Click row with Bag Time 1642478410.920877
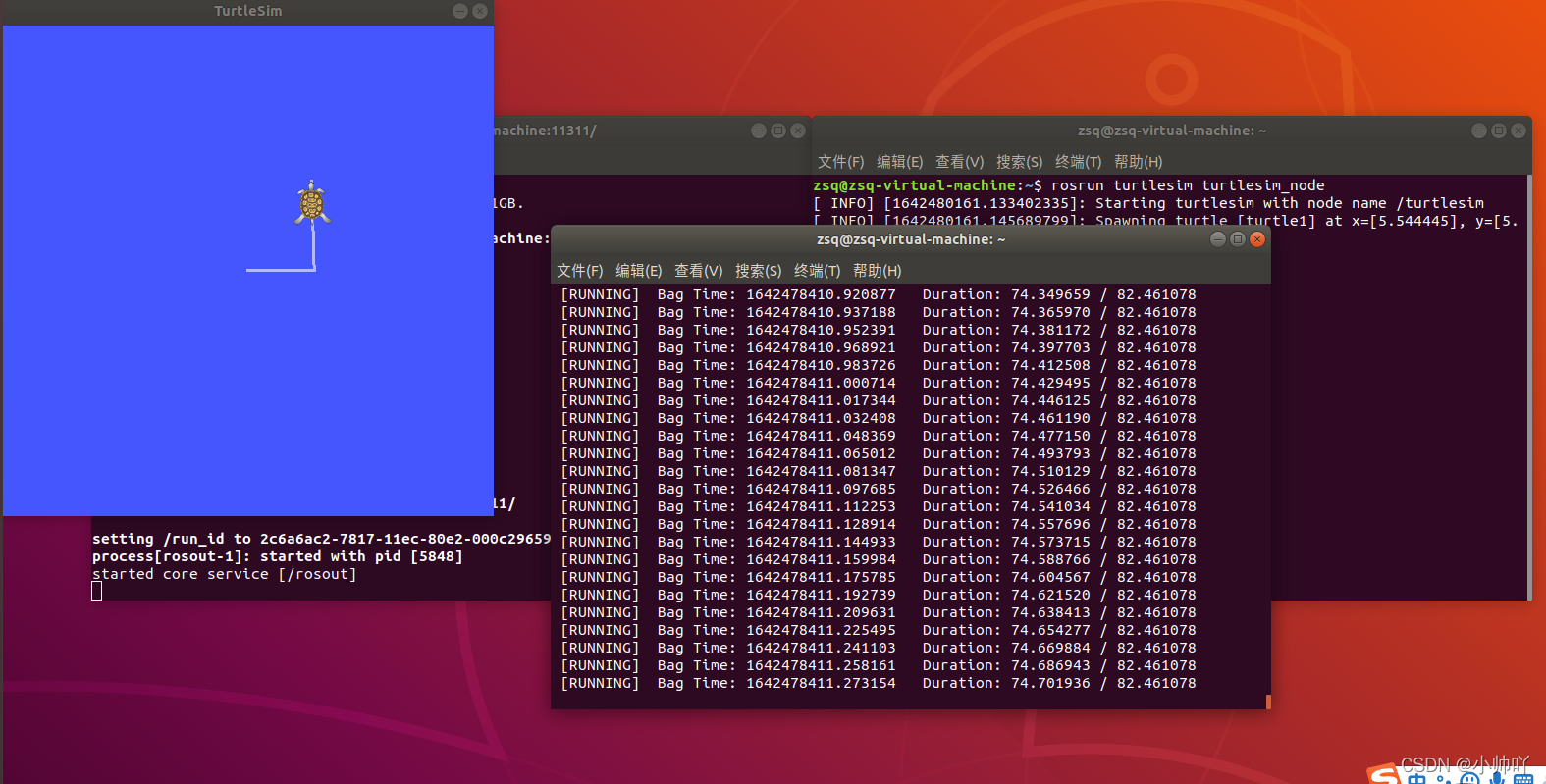 point(879,294)
